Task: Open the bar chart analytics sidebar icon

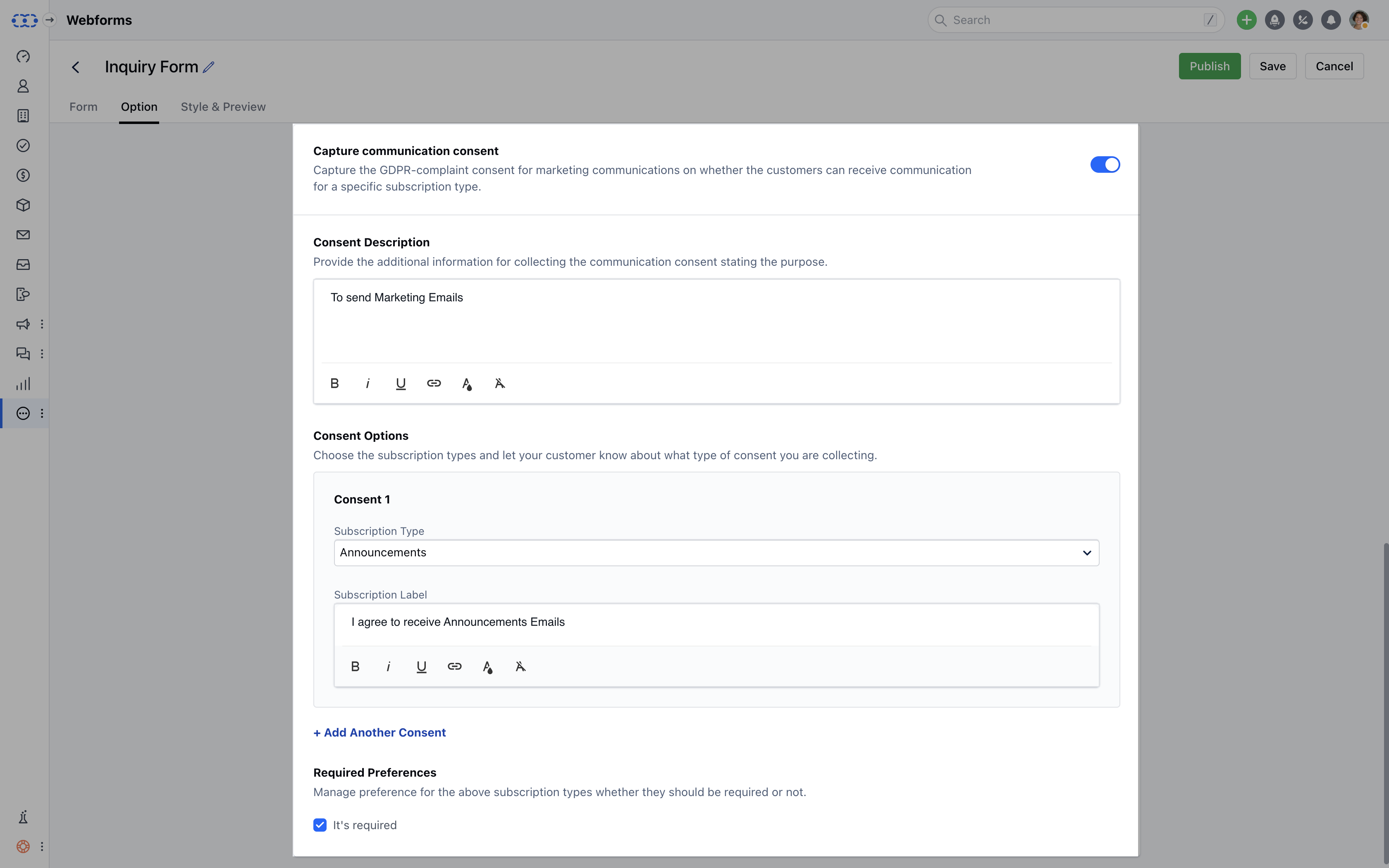Action: click(x=23, y=384)
